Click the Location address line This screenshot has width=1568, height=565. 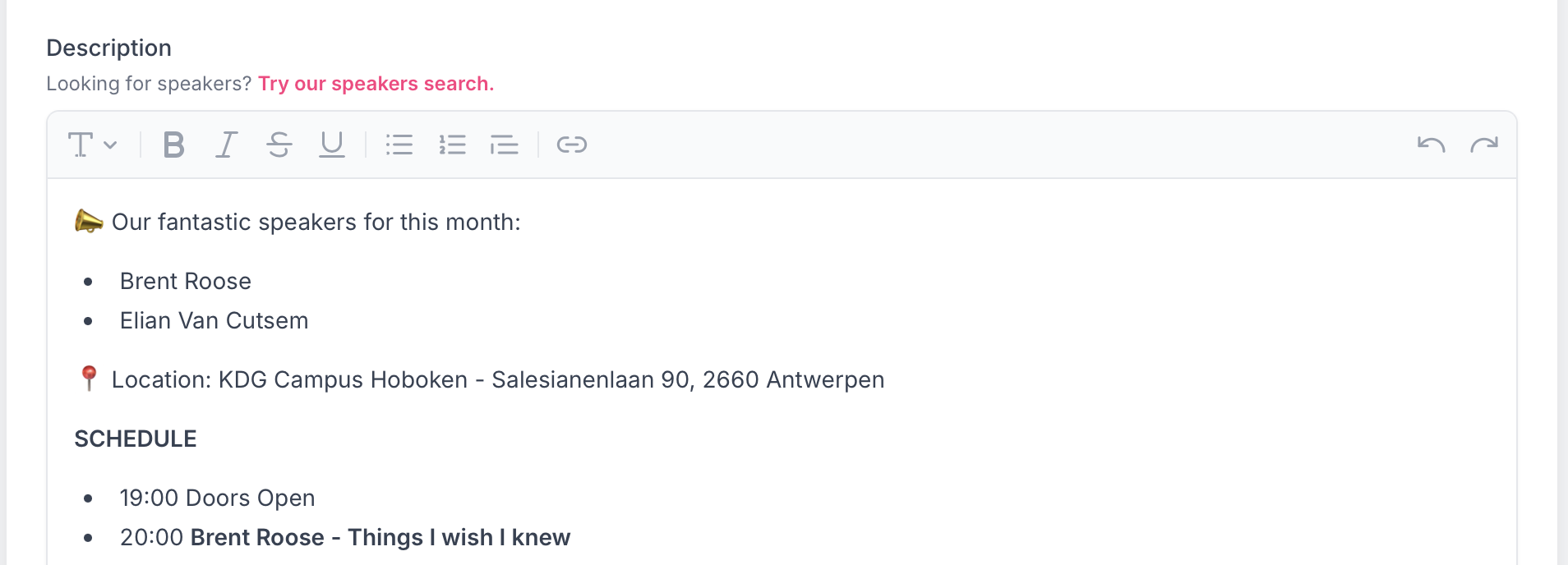(497, 380)
